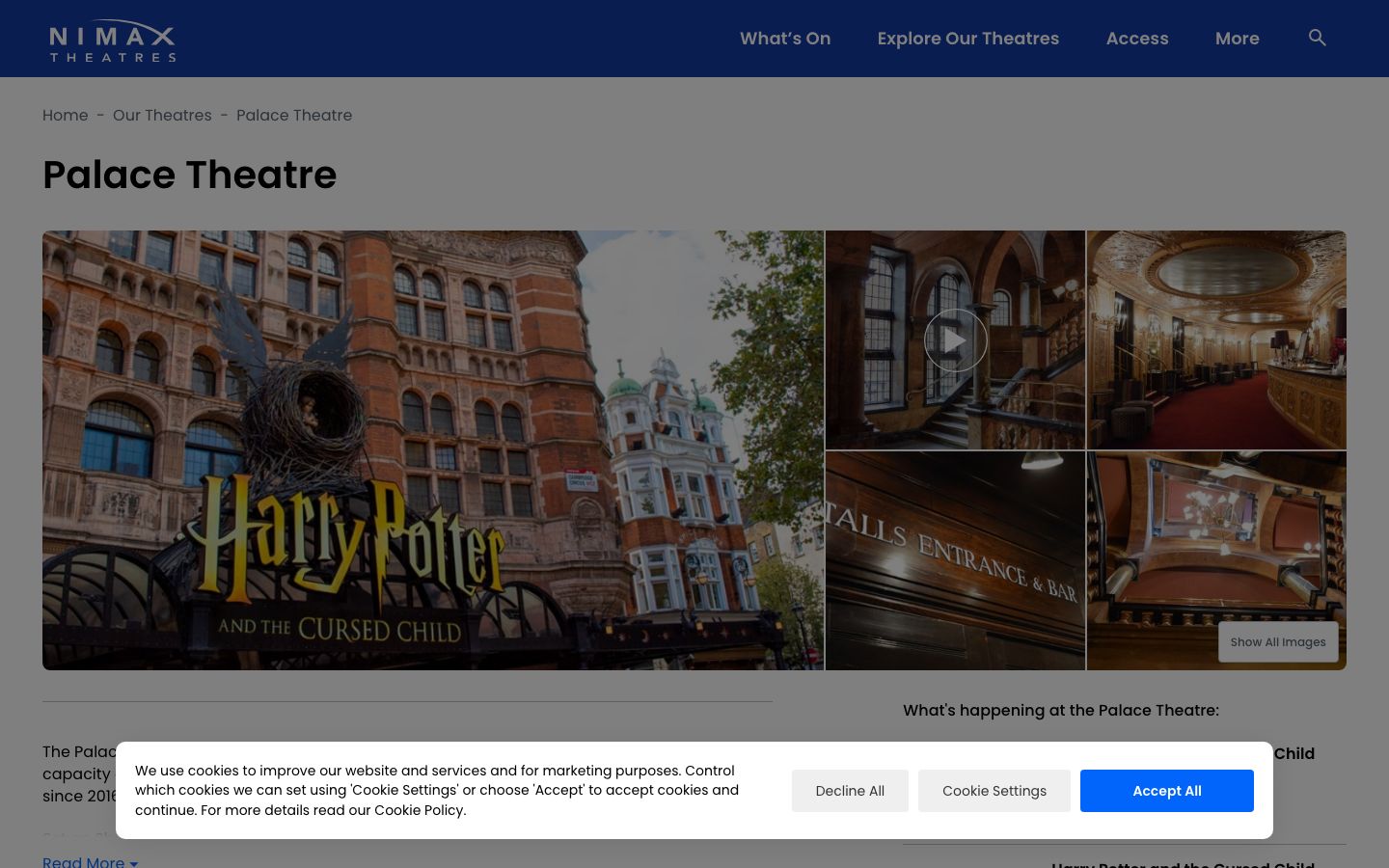Viewport: 1389px width, 868px height.
Task: Accept all cookies
Action: [1167, 791]
